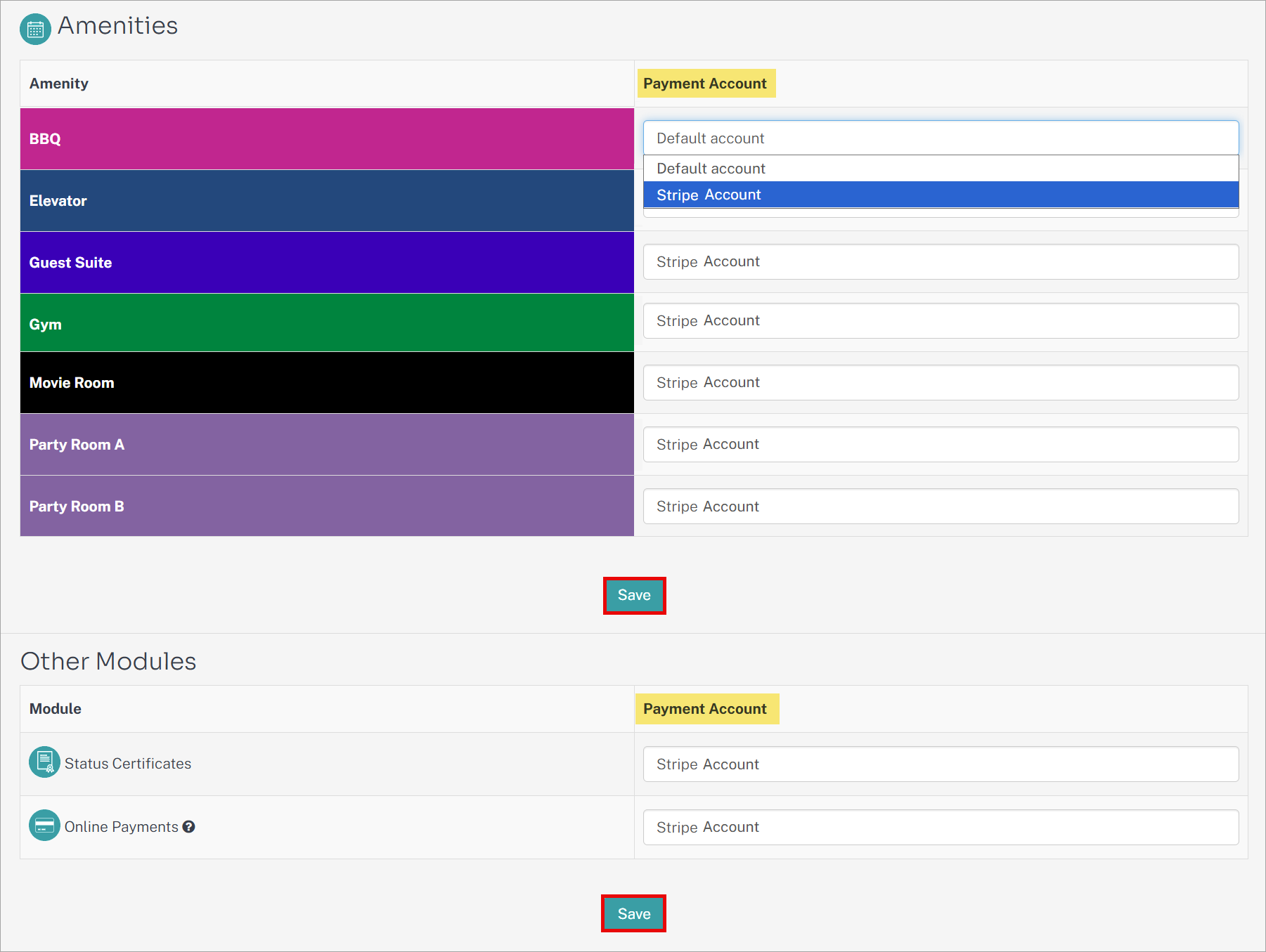Click the help icon beside Online Payments
This screenshot has width=1266, height=952.
tap(188, 827)
